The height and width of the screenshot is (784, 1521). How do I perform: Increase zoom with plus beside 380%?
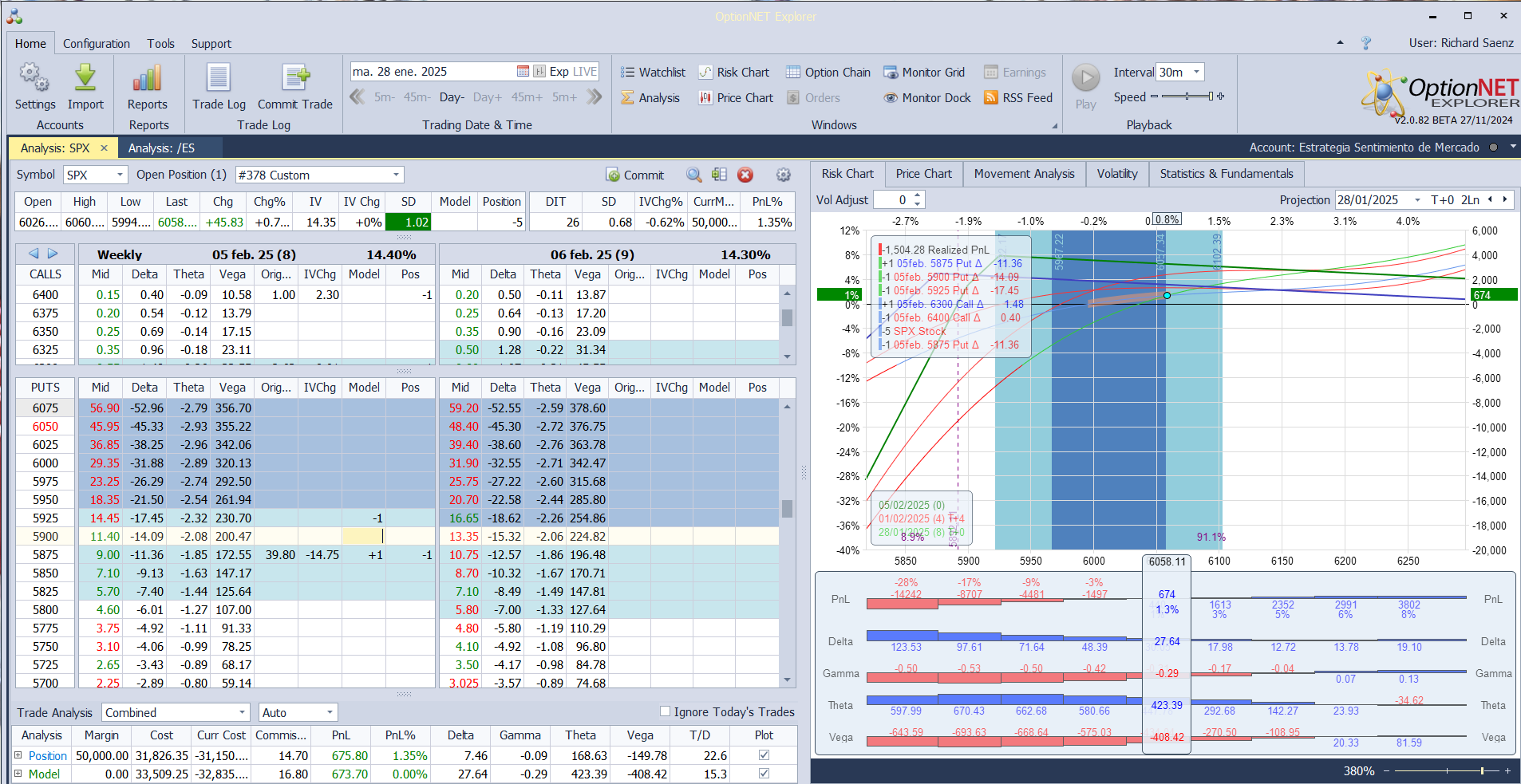(x=1507, y=770)
